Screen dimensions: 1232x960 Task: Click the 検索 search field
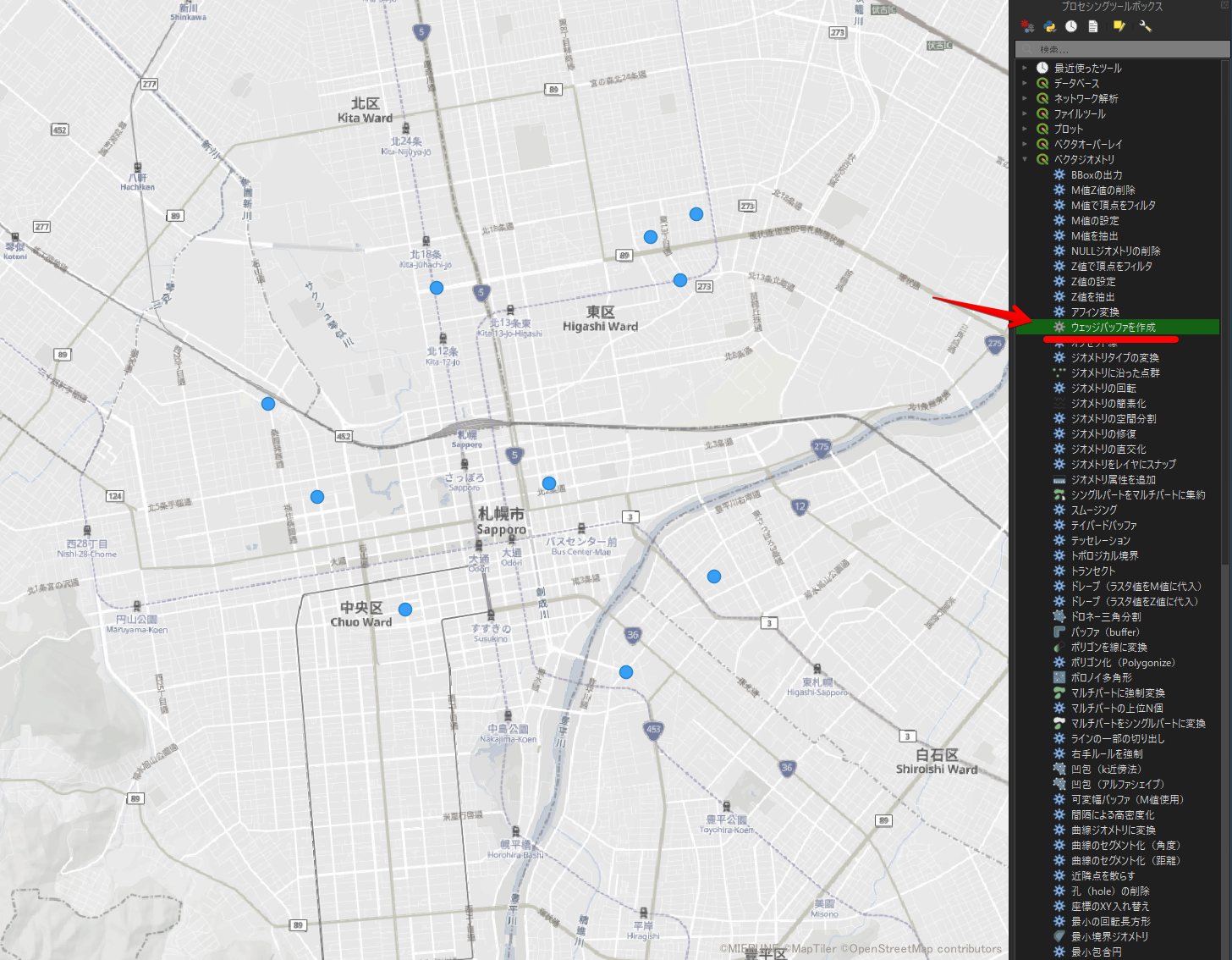(x=1122, y=49)
